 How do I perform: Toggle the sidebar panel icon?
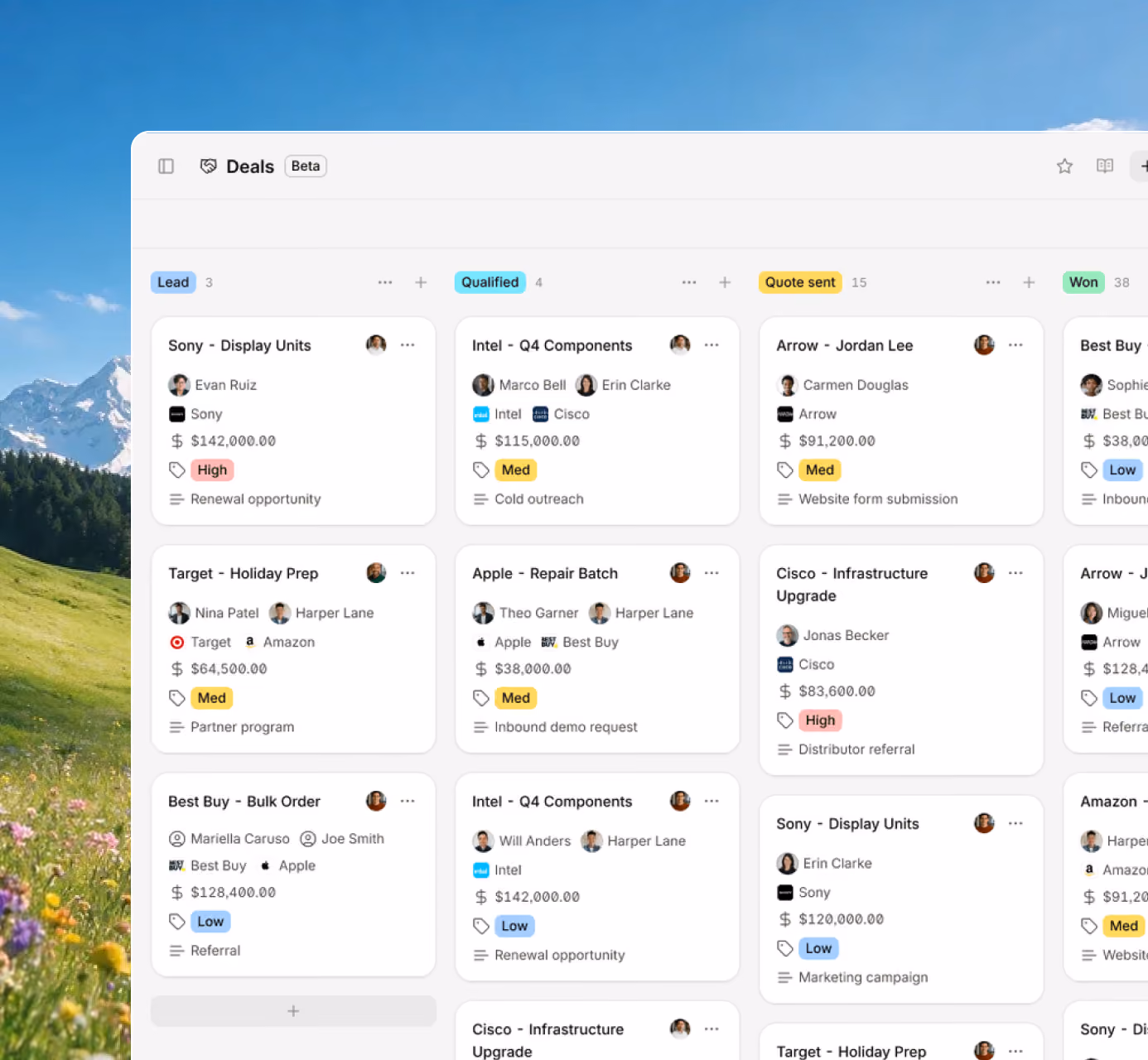(166, 166)
